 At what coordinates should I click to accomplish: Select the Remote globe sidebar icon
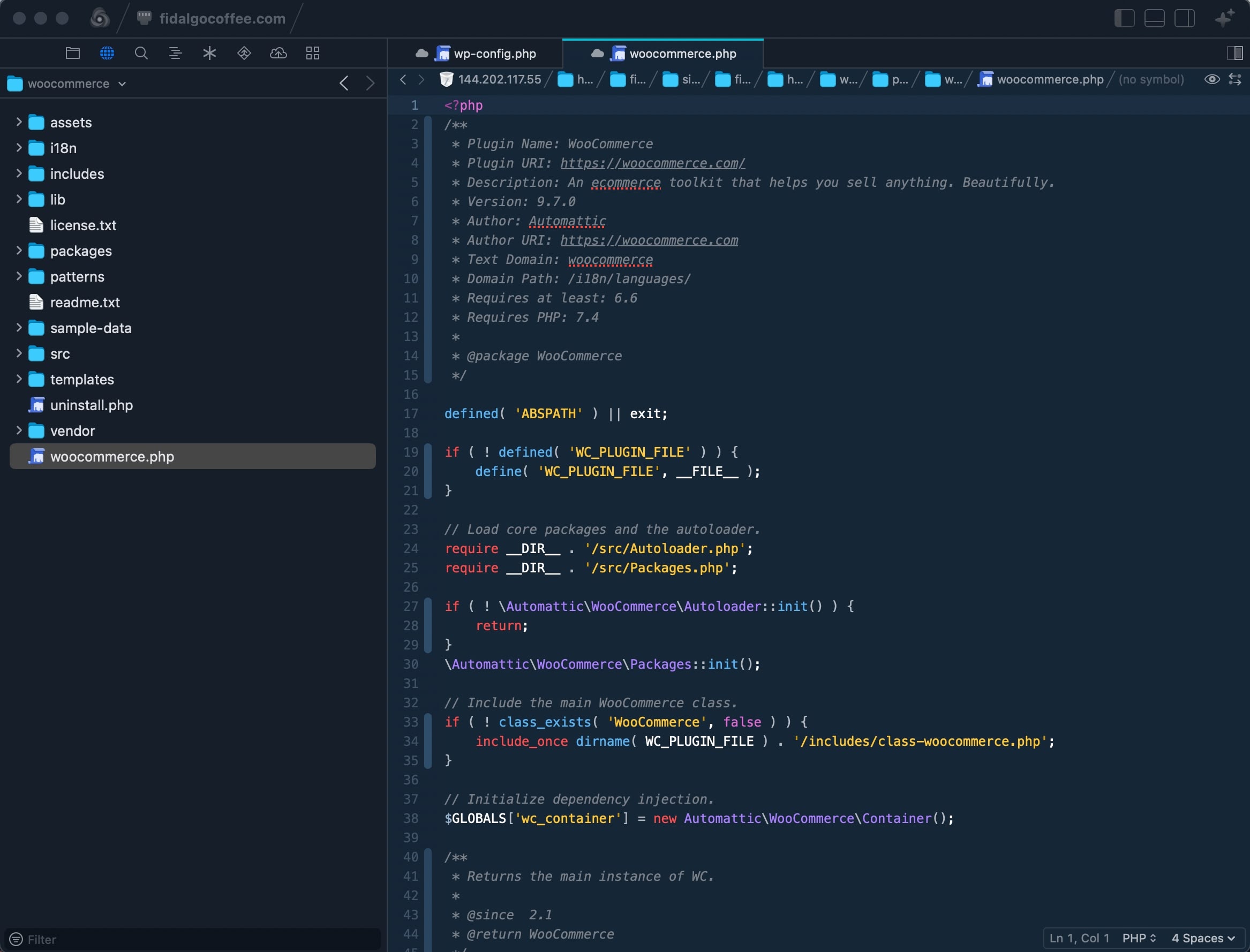[x=107, y=53]
